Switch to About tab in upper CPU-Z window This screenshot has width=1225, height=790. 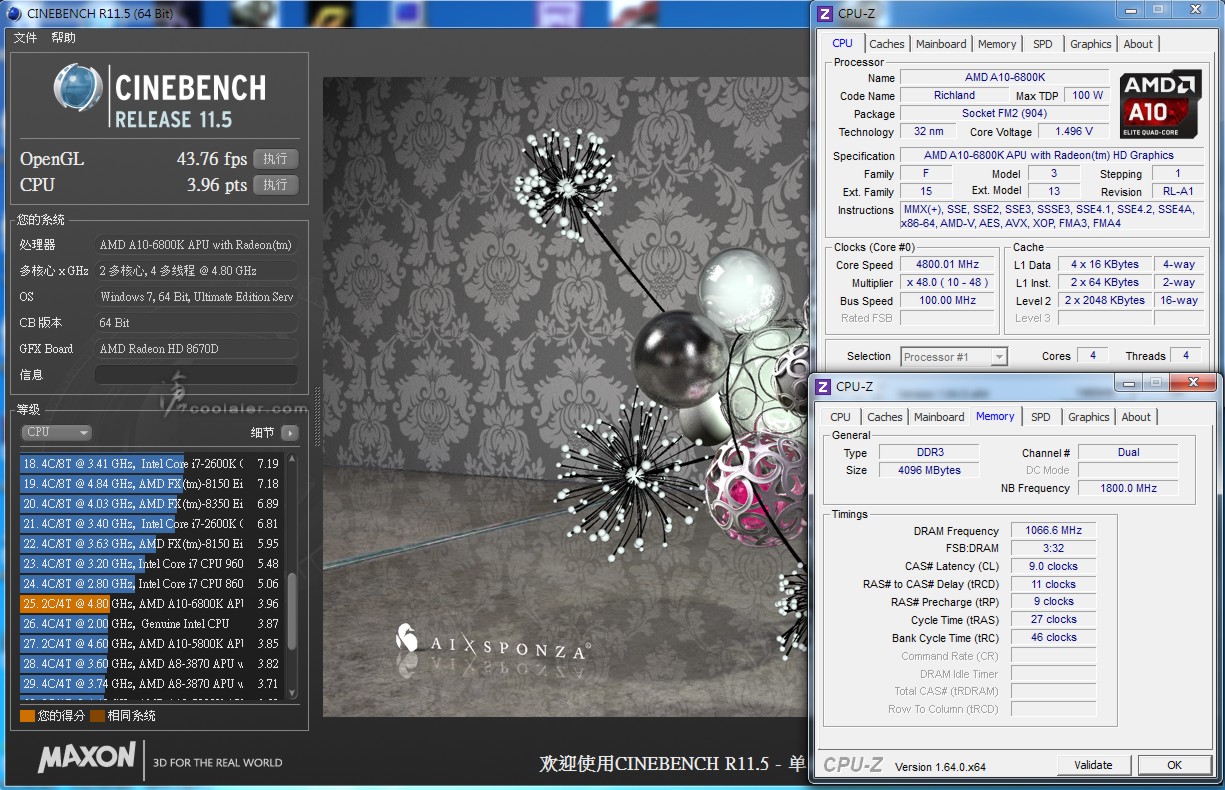click(x=1138, y=44)
